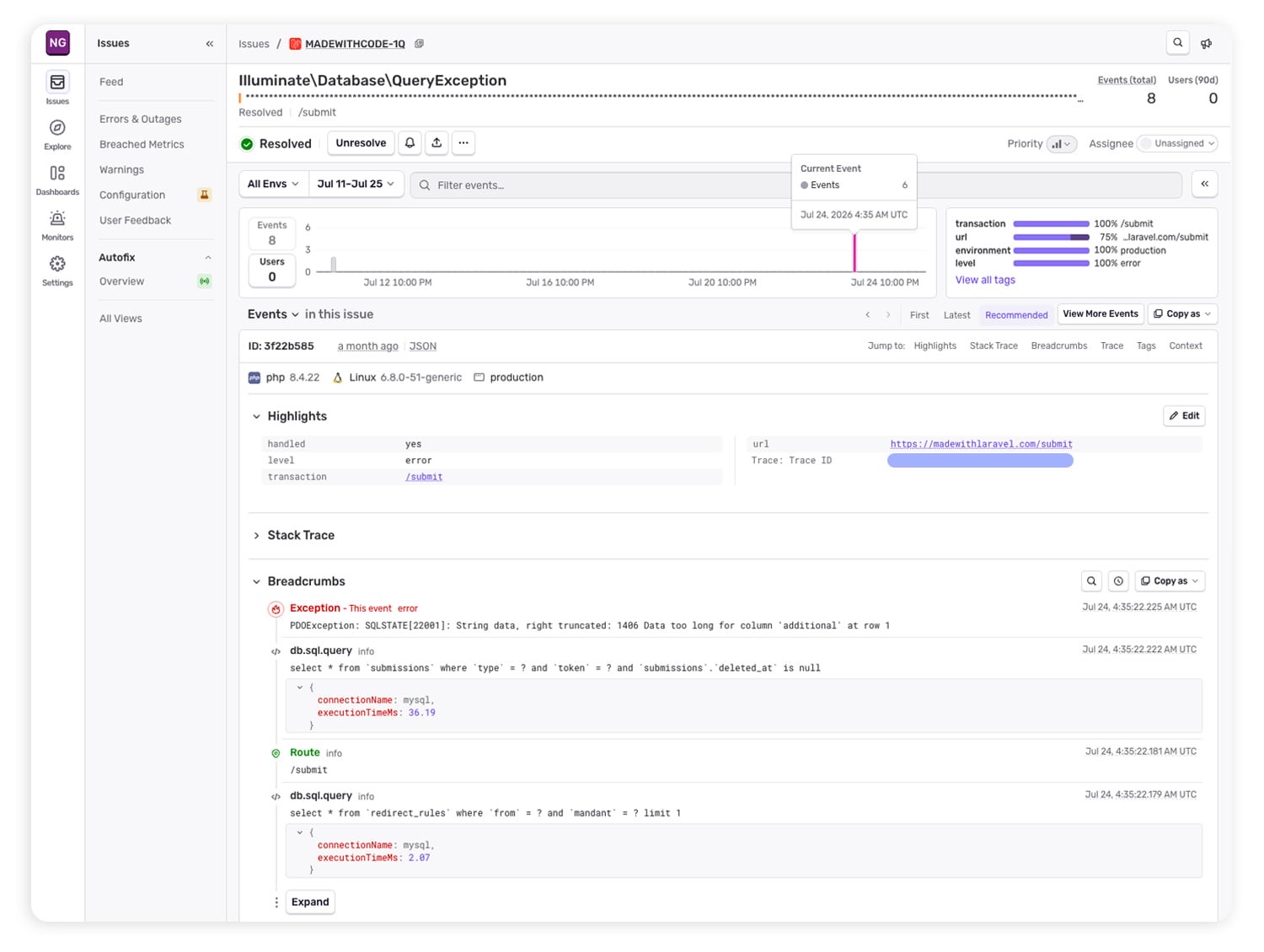The width and height of the screenshot is (1264, 952).
Task: Select the Latest event tab
Action: [956, 315]
